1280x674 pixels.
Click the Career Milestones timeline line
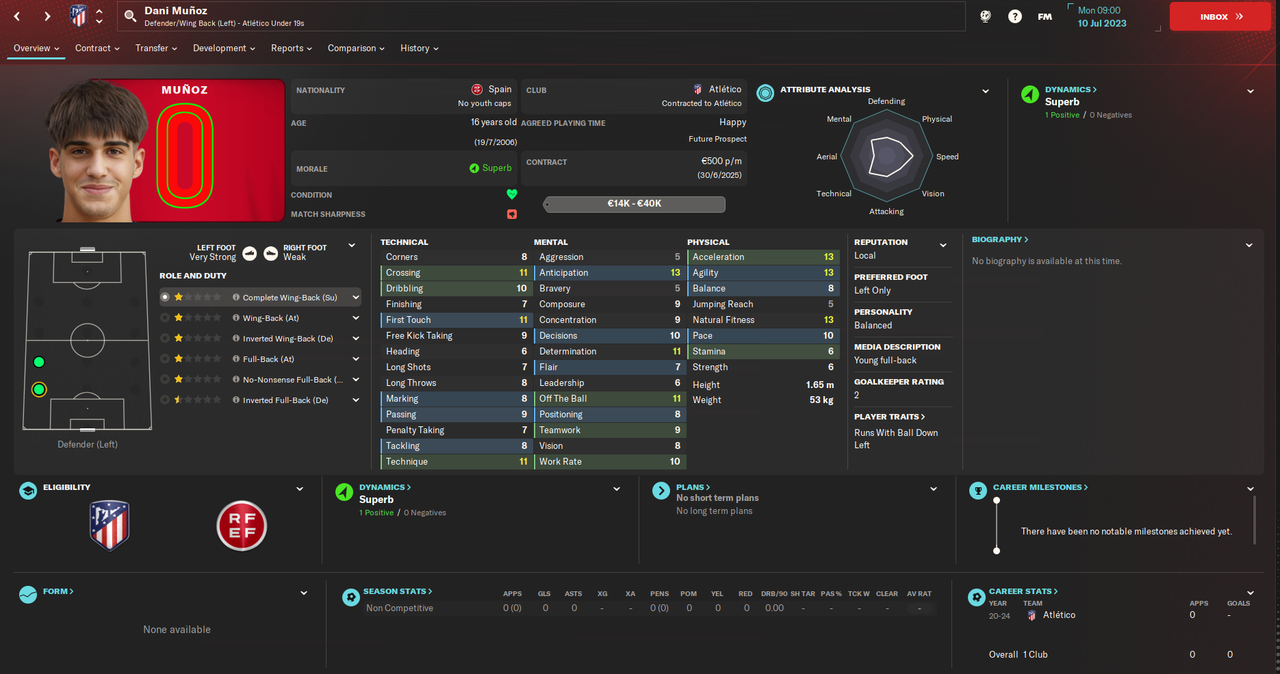996,525
